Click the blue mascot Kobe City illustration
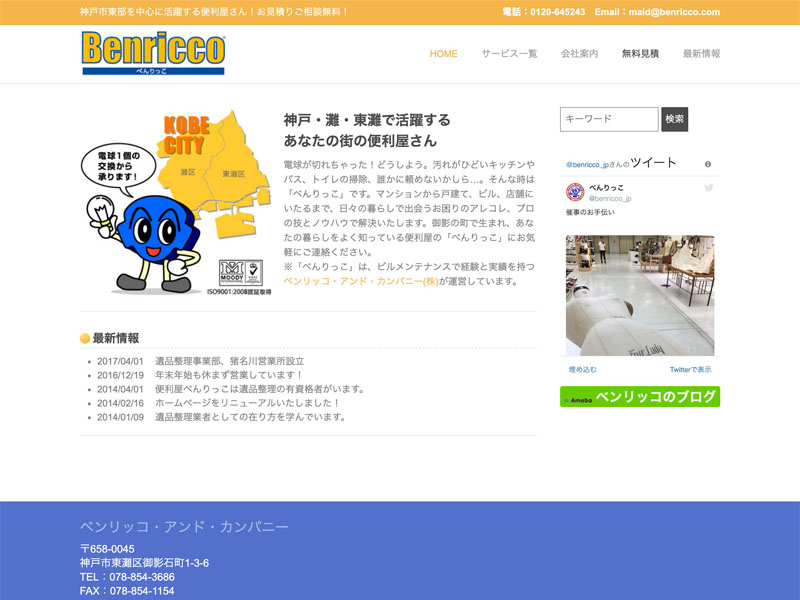The image size is (800, 600). [176, 202]
